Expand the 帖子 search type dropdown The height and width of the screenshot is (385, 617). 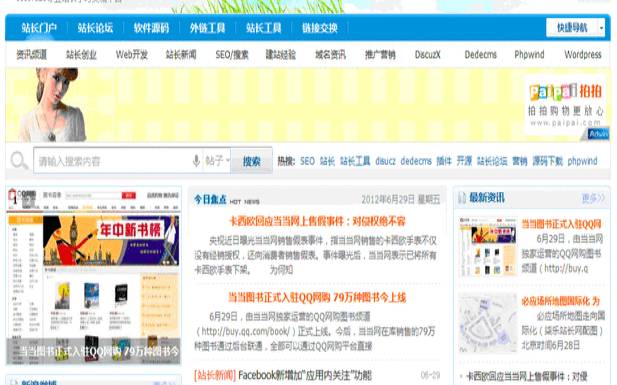click(x=217, y=161)
